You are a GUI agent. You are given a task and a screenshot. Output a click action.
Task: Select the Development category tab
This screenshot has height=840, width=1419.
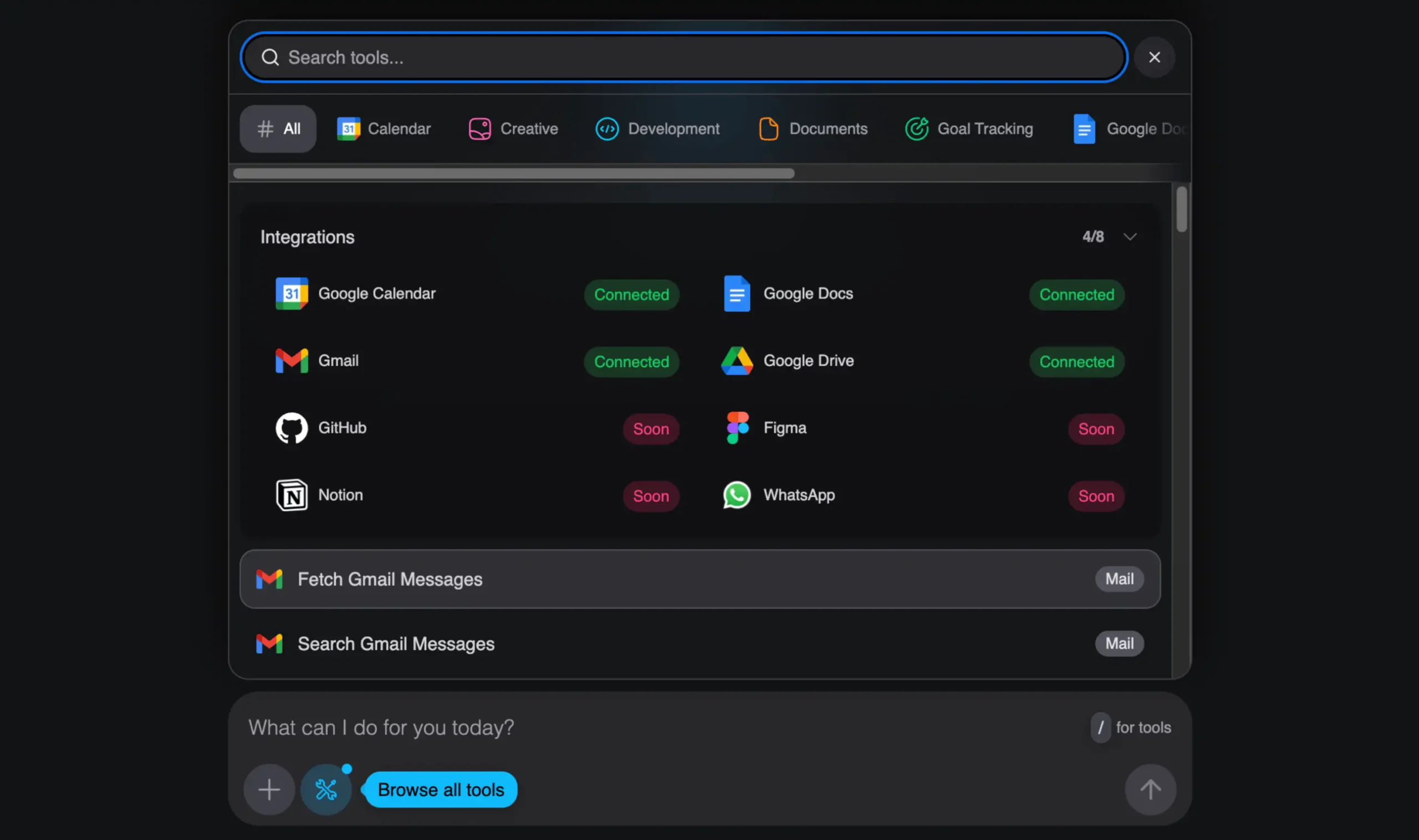tap(657, 129)
